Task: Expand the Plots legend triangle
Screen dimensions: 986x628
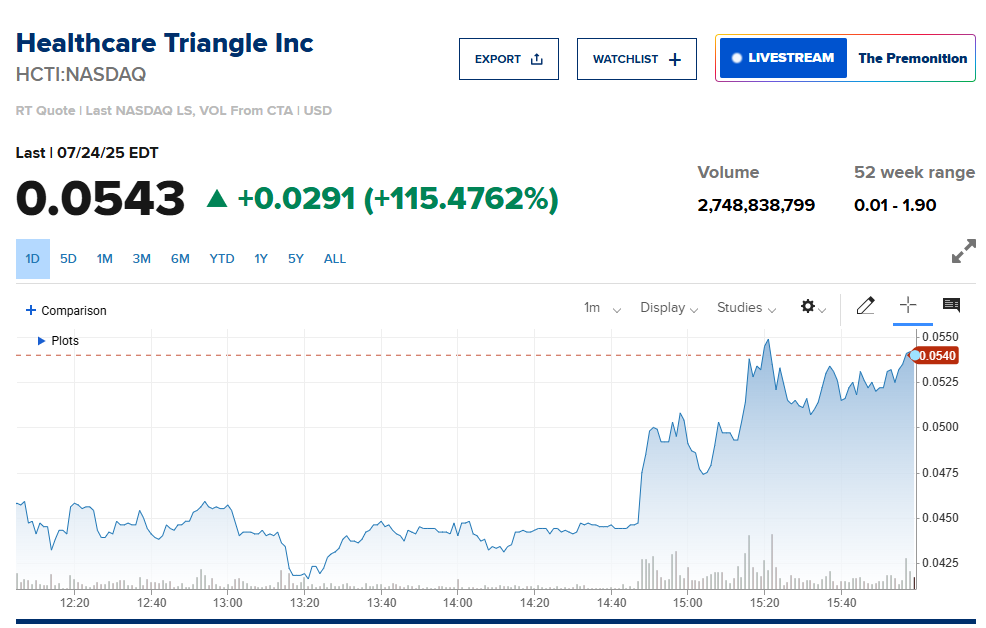Action: pos(41,341)
